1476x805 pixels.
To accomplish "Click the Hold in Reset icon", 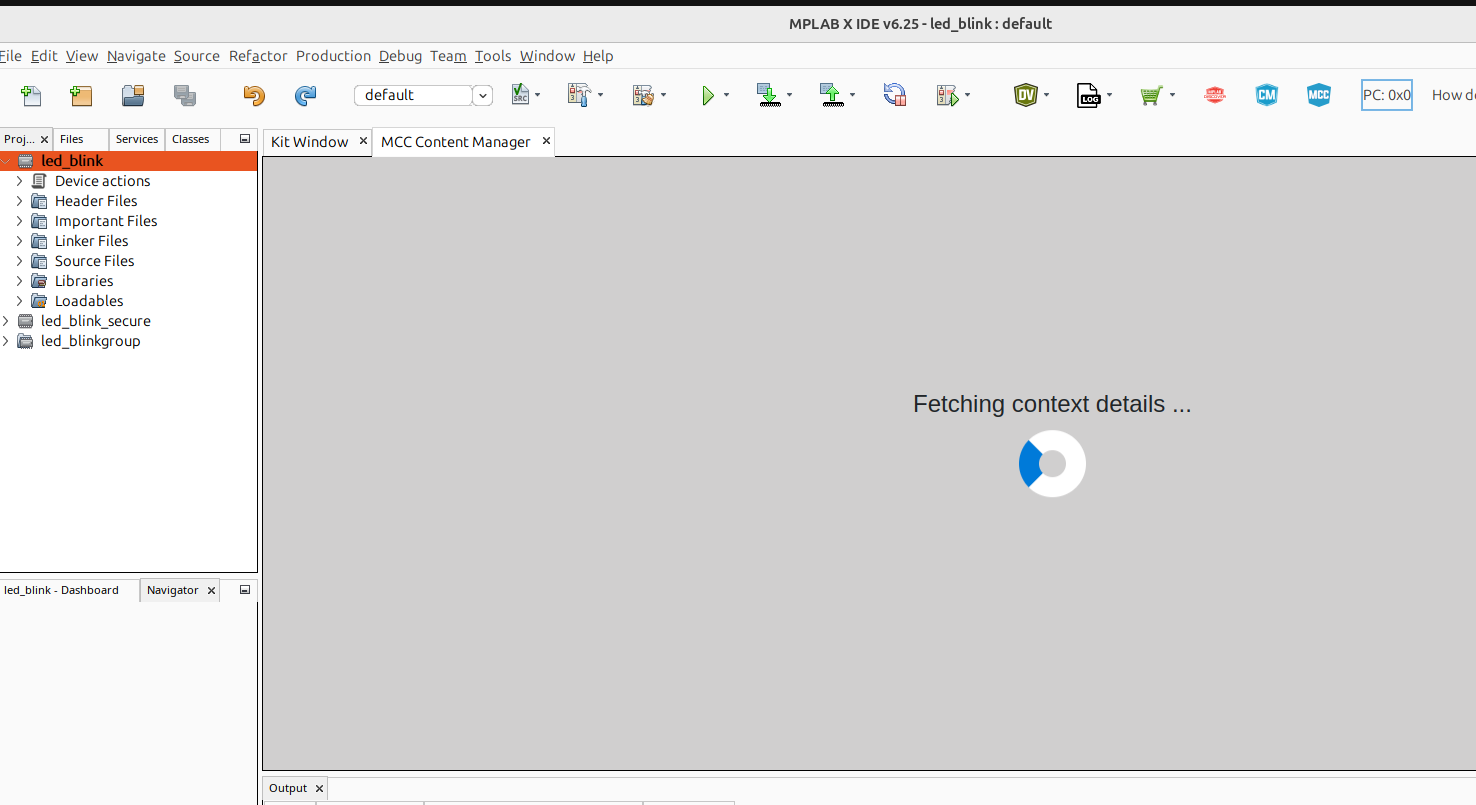I will coord(895,95).
